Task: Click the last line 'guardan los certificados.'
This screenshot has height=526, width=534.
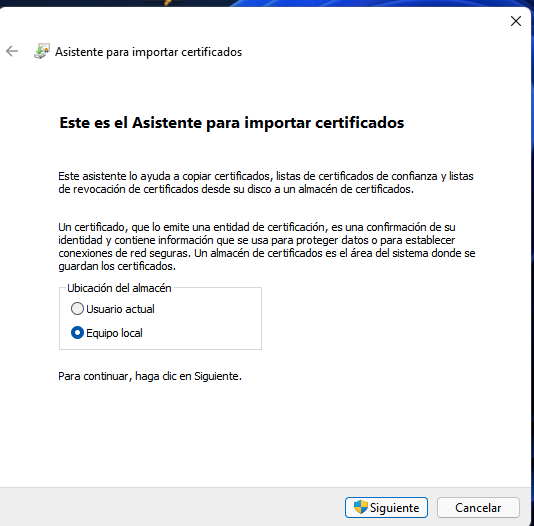Action: [117, 266]
